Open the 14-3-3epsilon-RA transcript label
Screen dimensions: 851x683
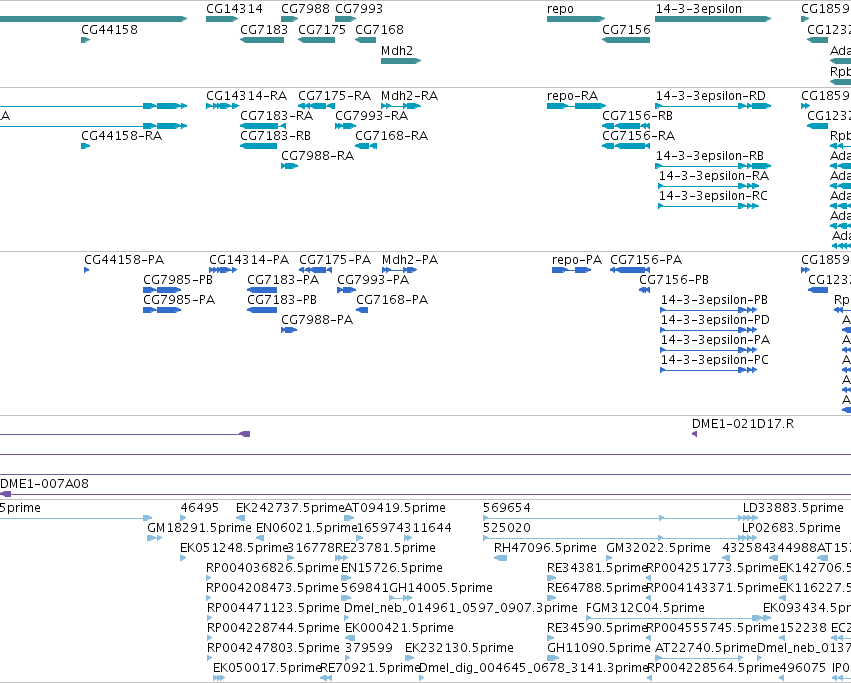pos(714,176)
